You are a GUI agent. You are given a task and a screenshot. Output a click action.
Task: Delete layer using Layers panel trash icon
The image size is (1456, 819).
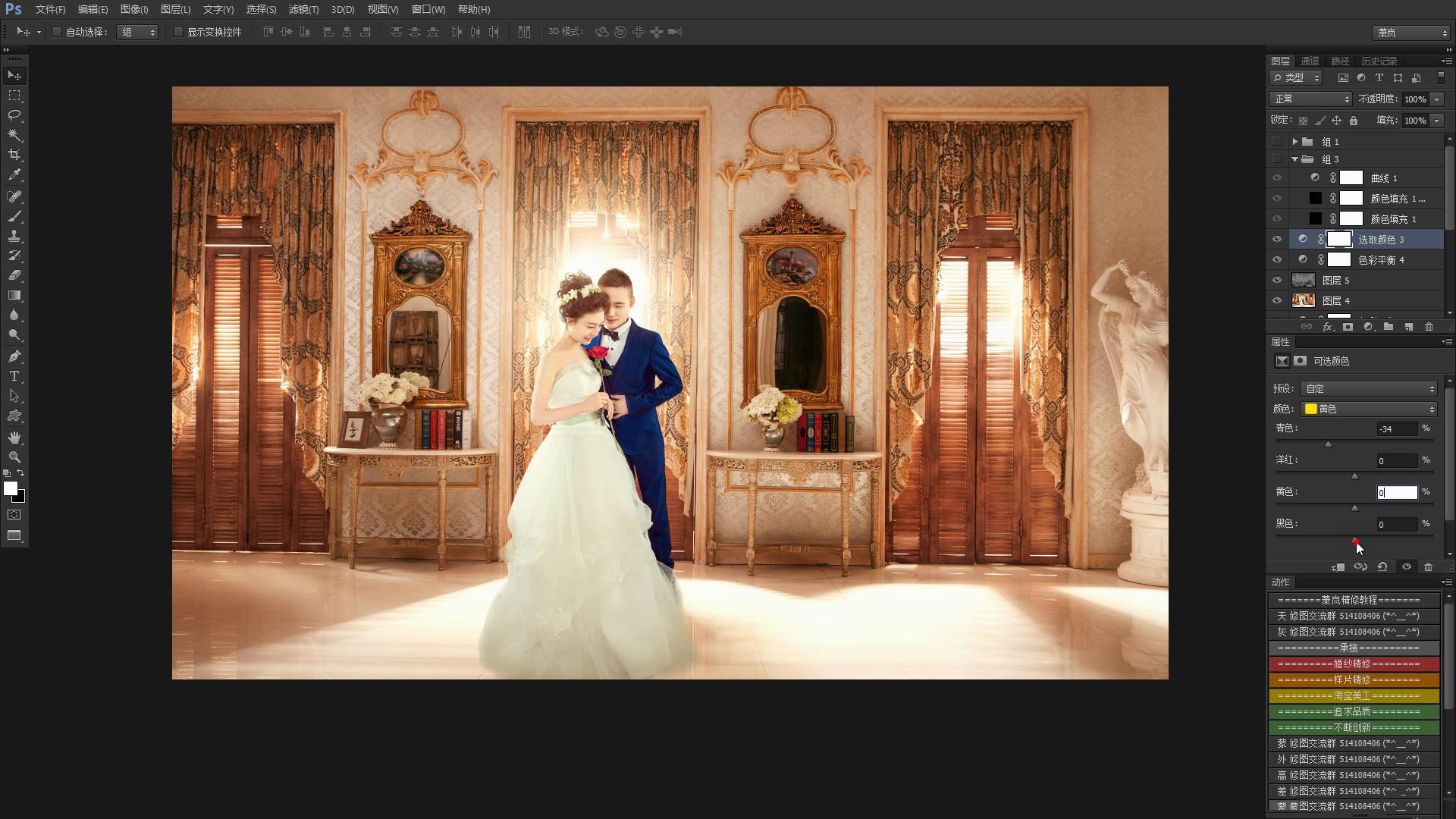[x=1429, y=327]
